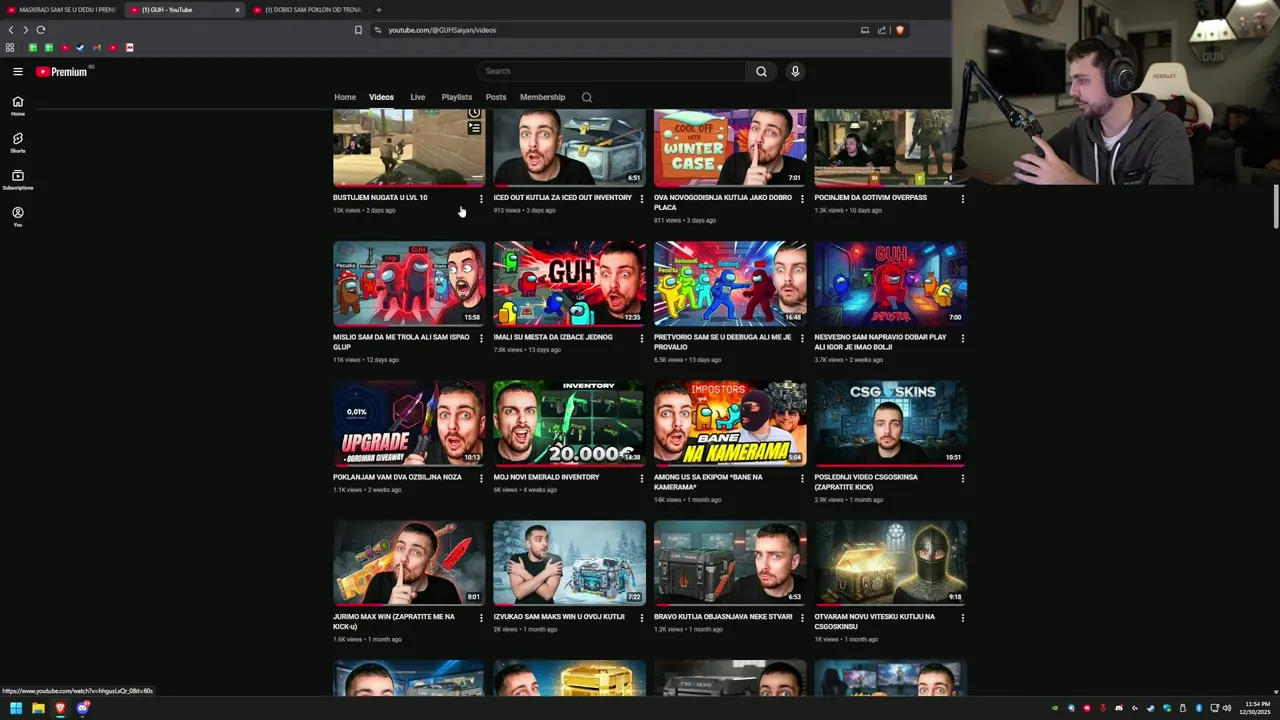Click the Brave shields icon
Image resolution: width=1280 pixels, height=720 pixels.
pos(899,30)
